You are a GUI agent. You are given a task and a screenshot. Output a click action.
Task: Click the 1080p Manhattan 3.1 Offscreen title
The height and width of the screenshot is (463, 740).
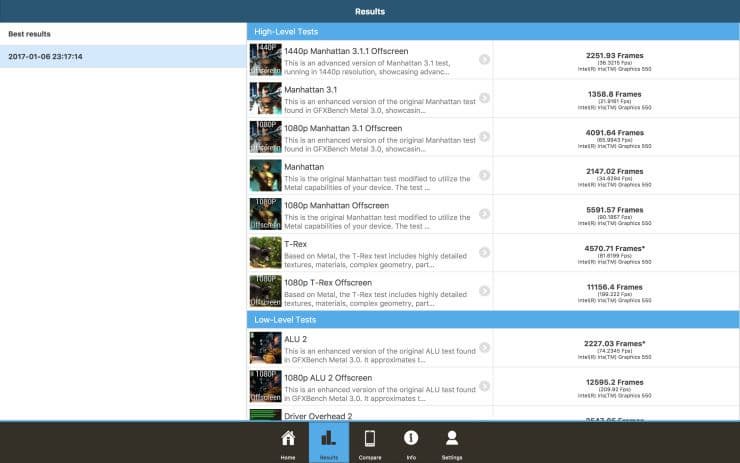click(x=343, y=128)
